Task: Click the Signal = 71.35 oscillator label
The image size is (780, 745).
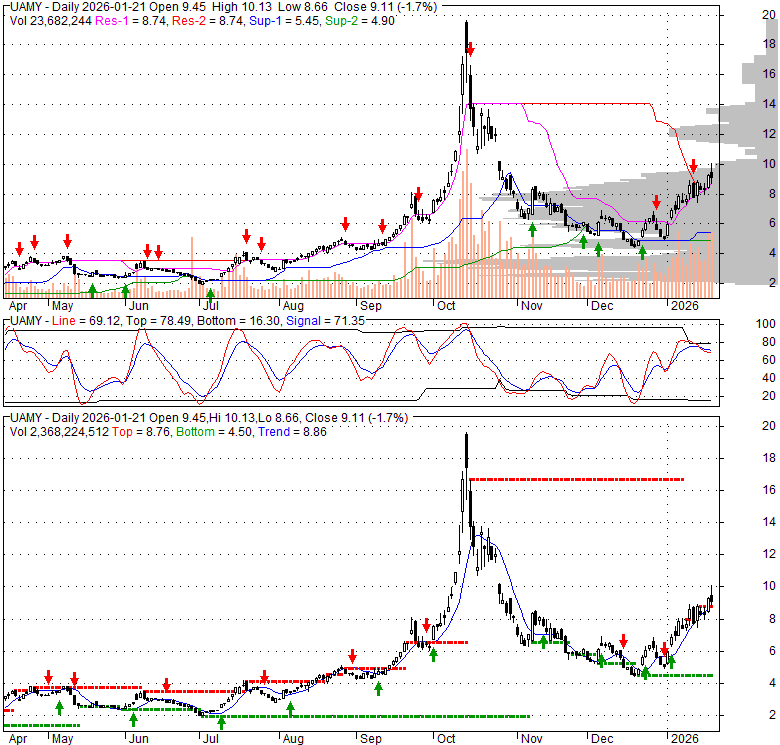Action: [x=325, y=321]
